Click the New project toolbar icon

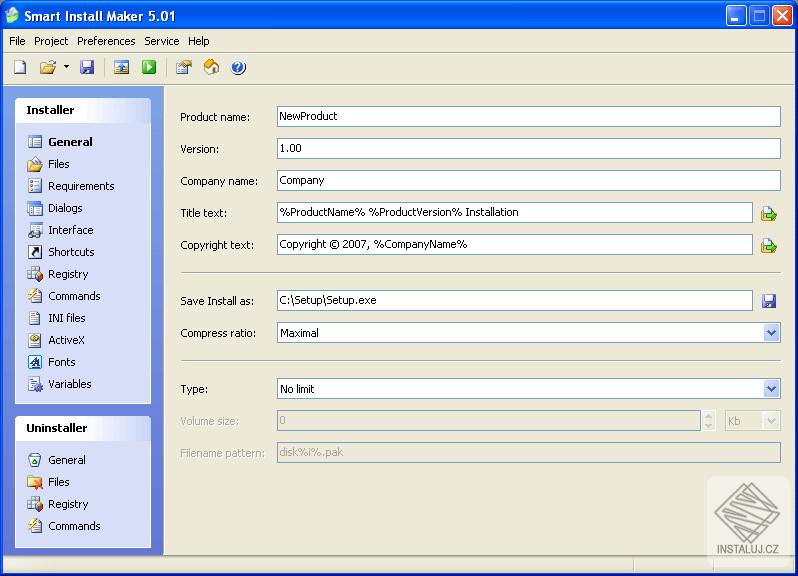pyautogui.click(x=20, y=67)
